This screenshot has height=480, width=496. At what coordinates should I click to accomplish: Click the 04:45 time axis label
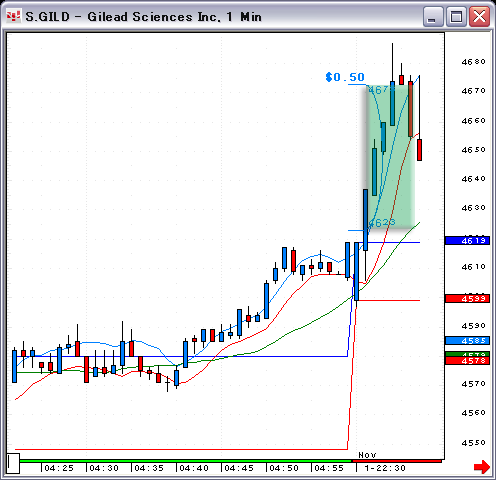pos(239,468)
